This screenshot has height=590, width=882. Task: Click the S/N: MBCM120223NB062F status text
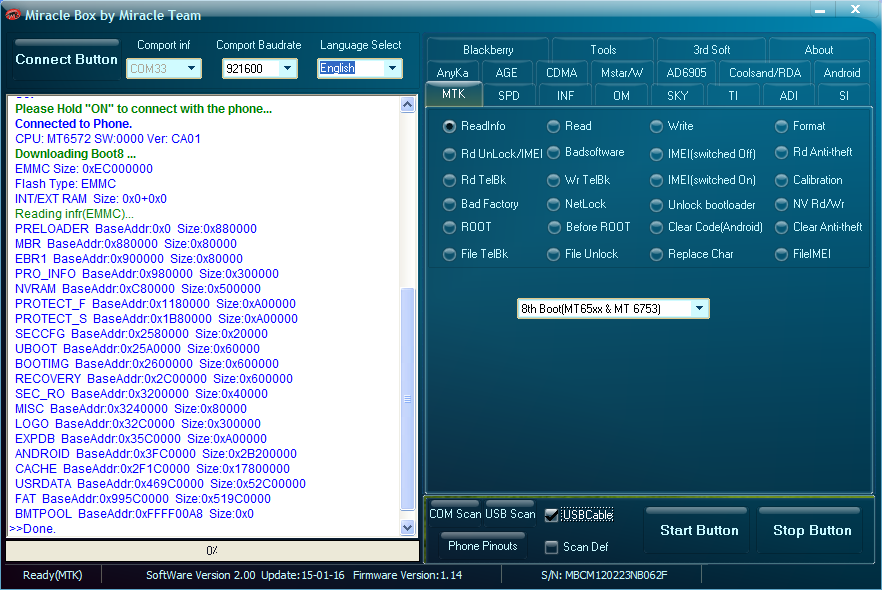pyautogui.click(x=604, y=575)
